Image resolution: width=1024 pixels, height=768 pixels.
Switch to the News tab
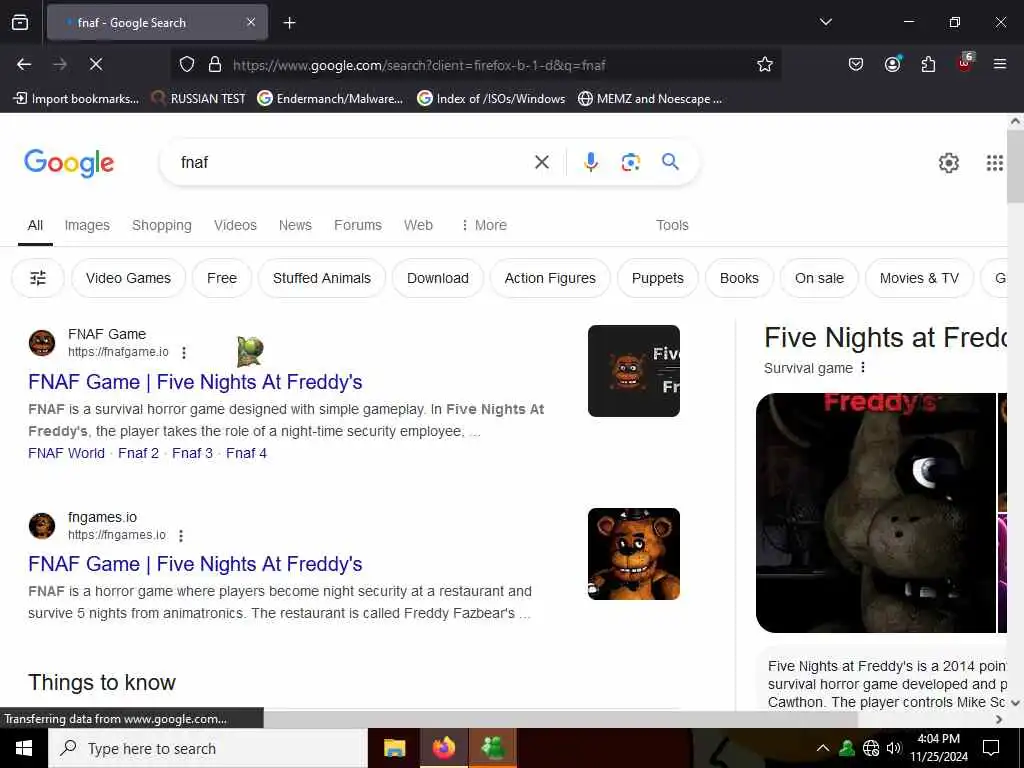[x=295, y=225]
